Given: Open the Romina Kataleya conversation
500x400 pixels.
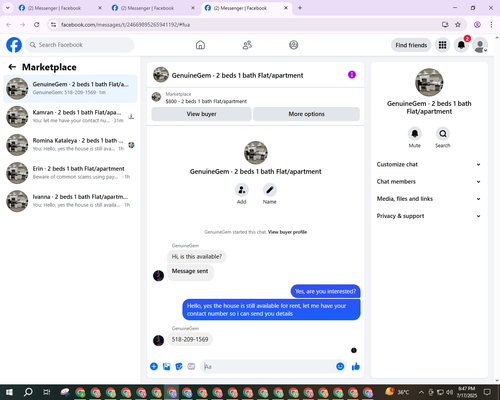Looking at the screenshot, I should click(70, 145).
